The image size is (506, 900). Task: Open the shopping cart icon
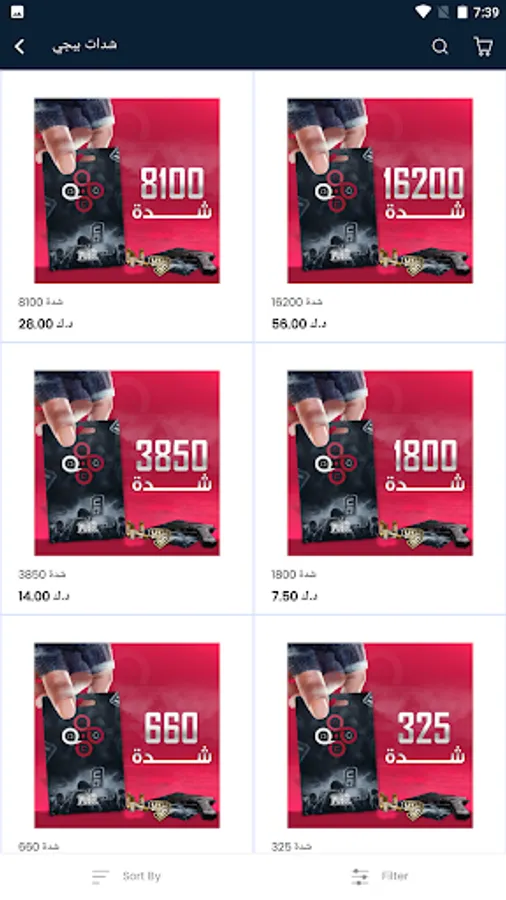pos(483,46)
